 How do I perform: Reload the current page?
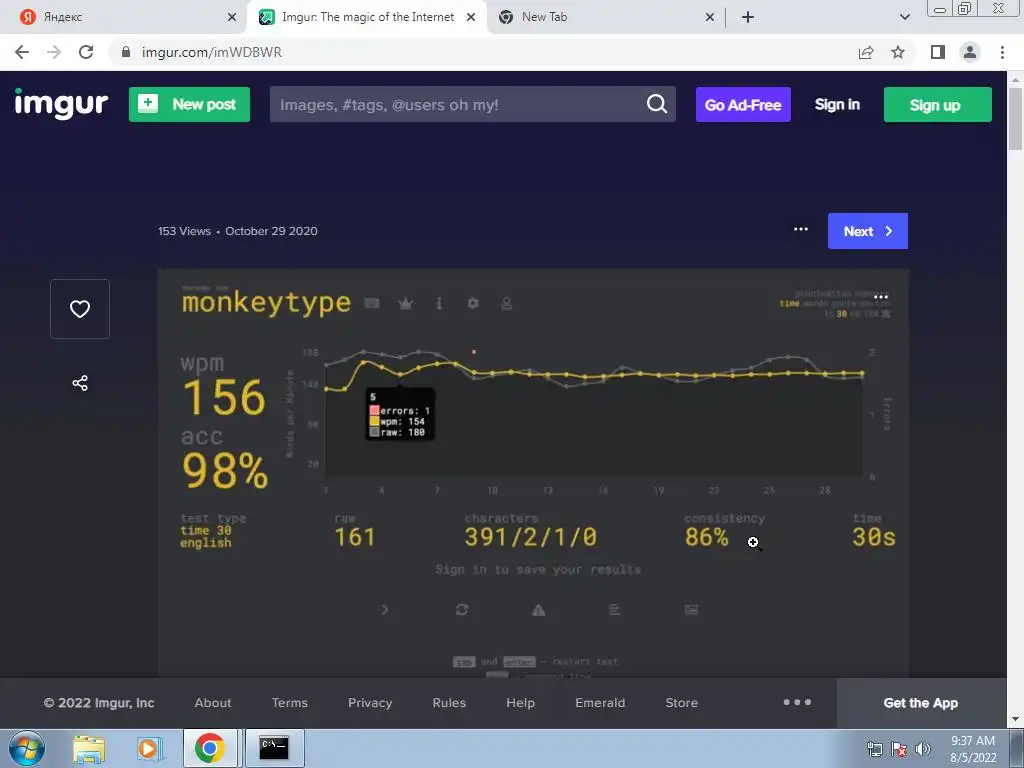pyautogui.click(x=86, y=52)
